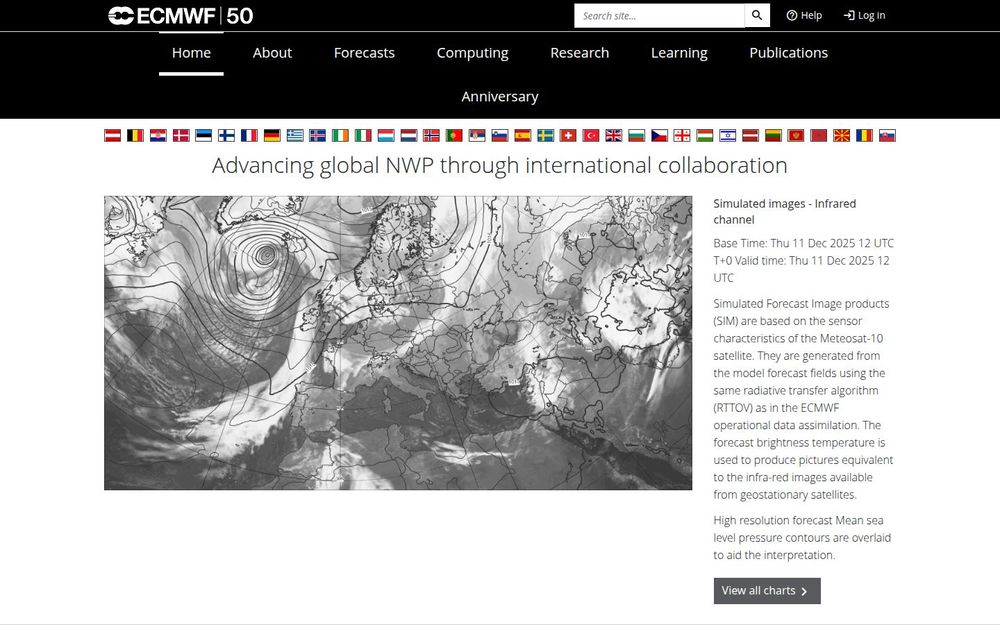
Task: Click the North Macedonia flag icon
Action: coord(842,135)
